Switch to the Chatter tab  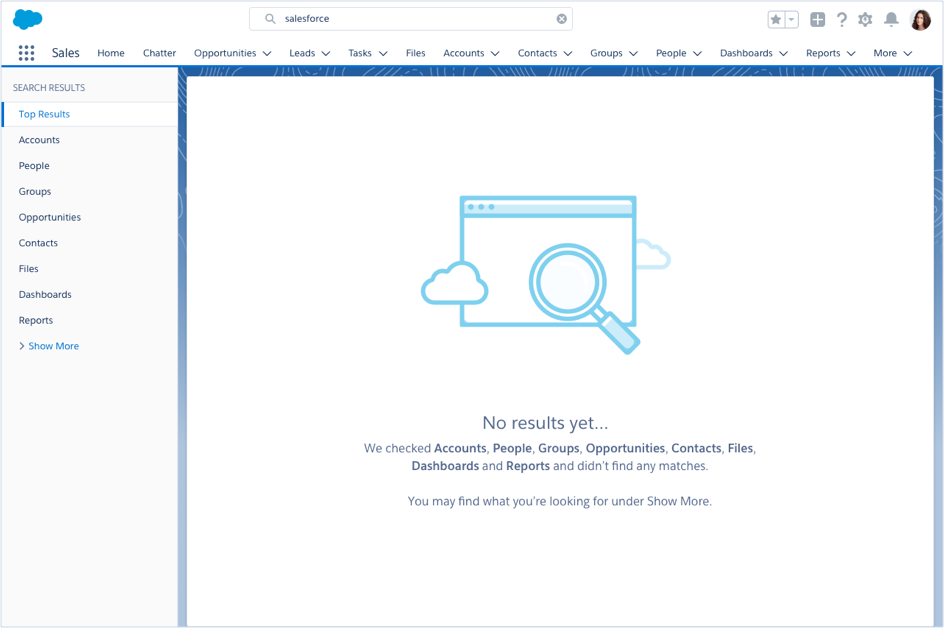(x=159, y=53)
